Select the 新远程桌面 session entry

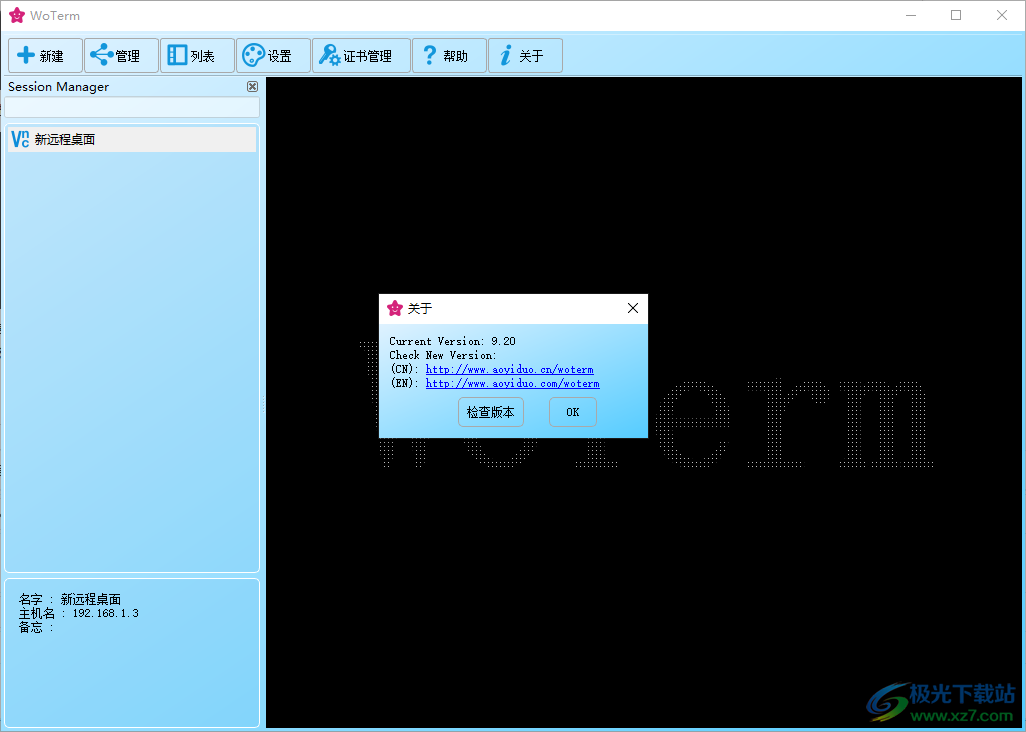(132, 139)
